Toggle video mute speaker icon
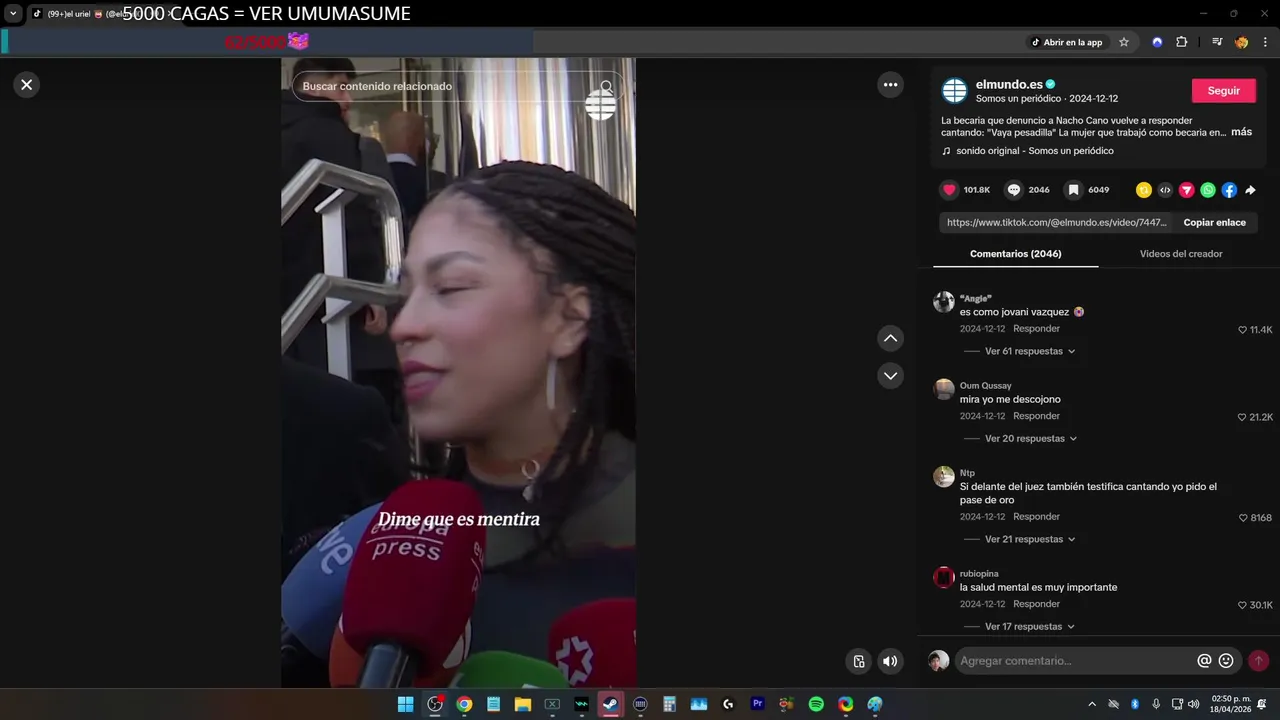The width and height of the screenshot is (1280, 720). 890,661
